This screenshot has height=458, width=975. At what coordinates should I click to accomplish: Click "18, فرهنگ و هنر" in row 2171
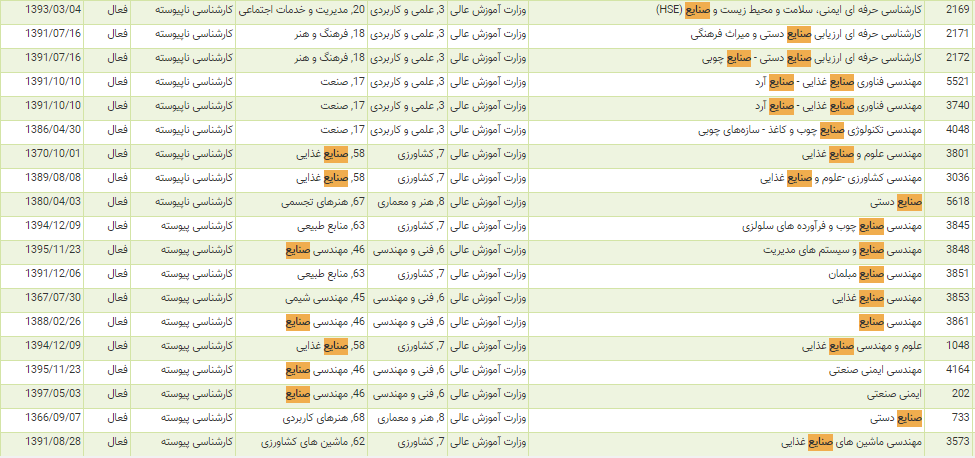point(330,34)
